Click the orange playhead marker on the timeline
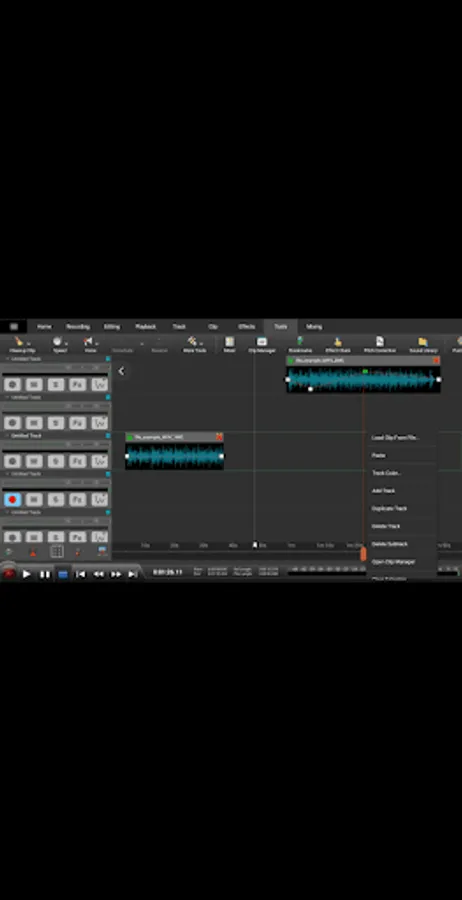This screenshot has height=900, width=462. pos(363,554)
